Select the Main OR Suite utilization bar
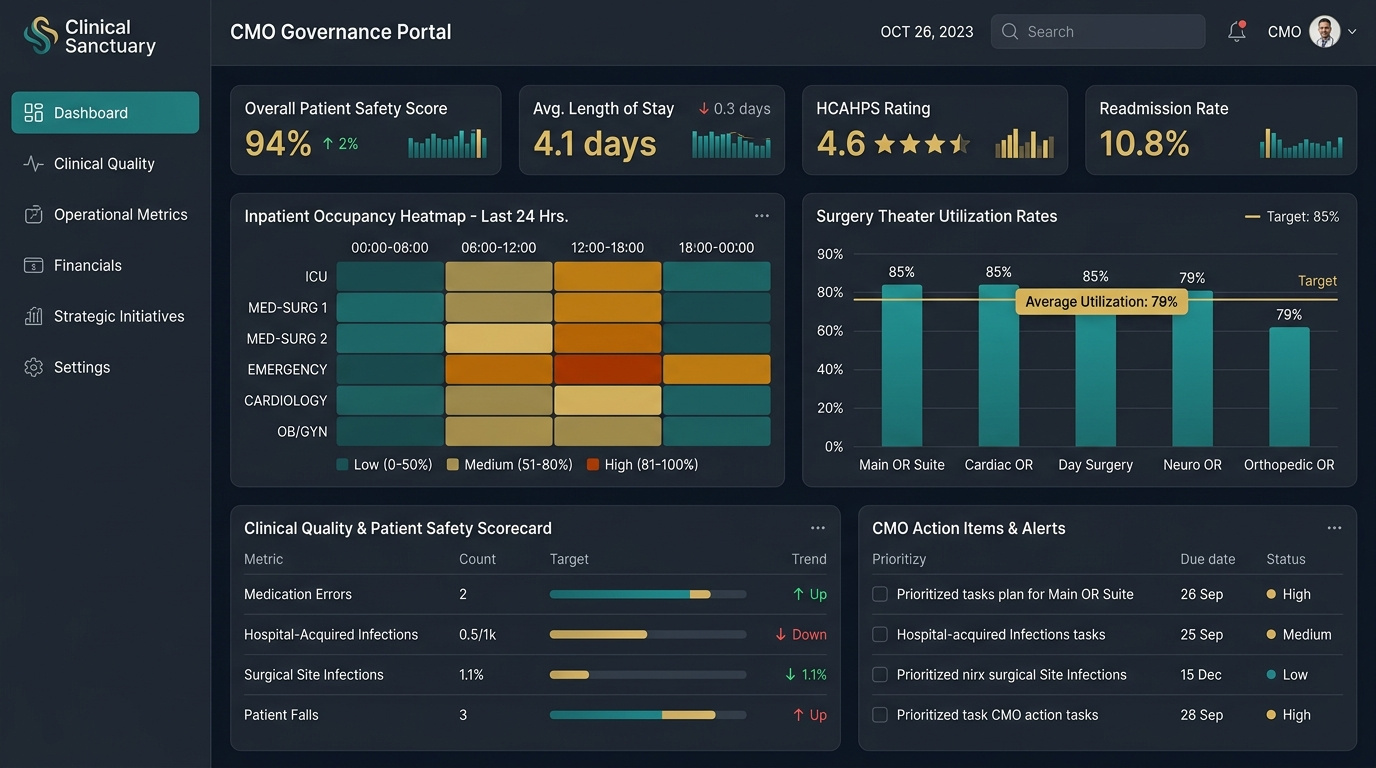 coord(902,366)
